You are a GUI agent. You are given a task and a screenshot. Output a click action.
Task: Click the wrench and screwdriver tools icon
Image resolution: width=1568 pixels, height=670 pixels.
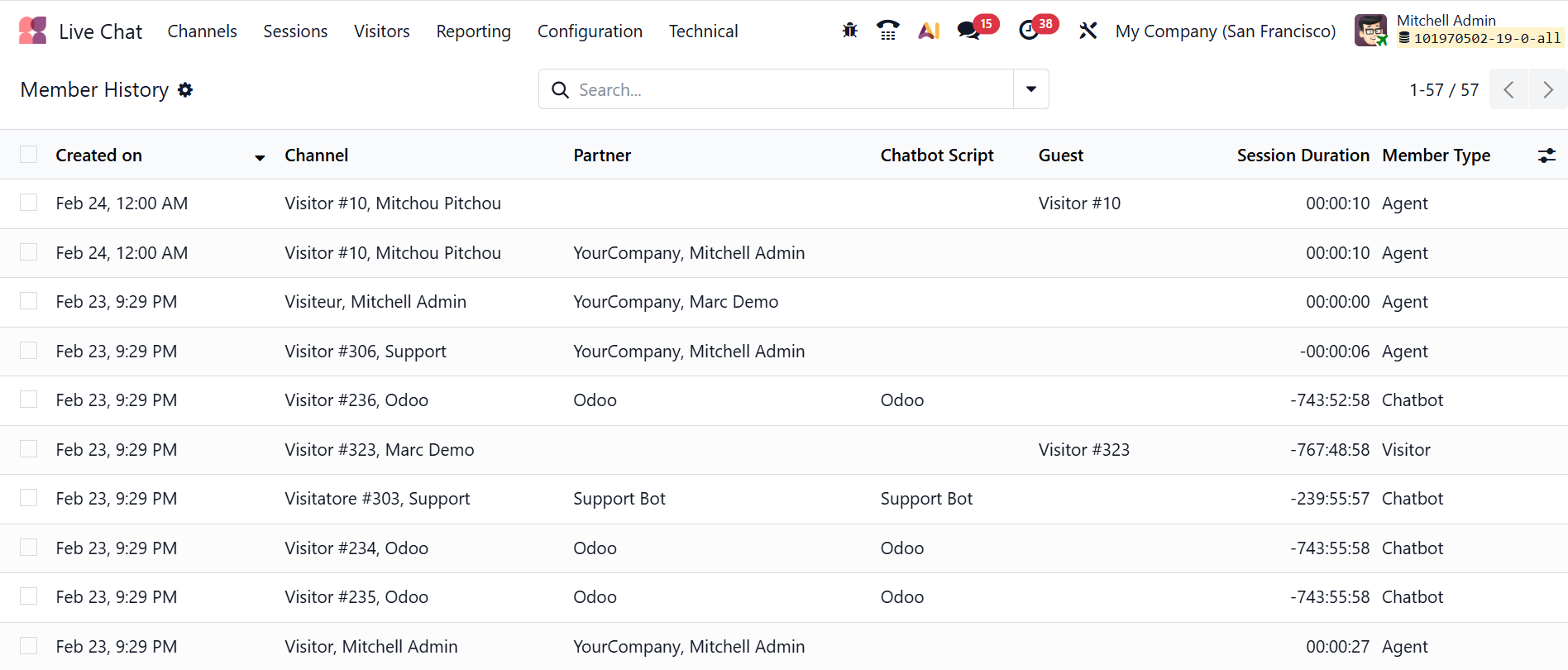pyautogui.click(x=1088, y=31)
